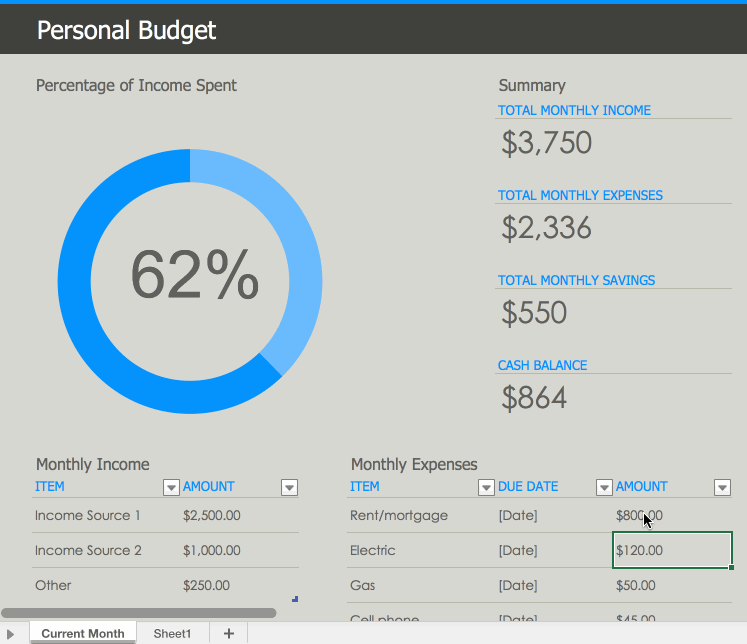Click the $550 total monthly savings value
The width and height of the screenshot is (747, 644).
(x=534, y=312)
